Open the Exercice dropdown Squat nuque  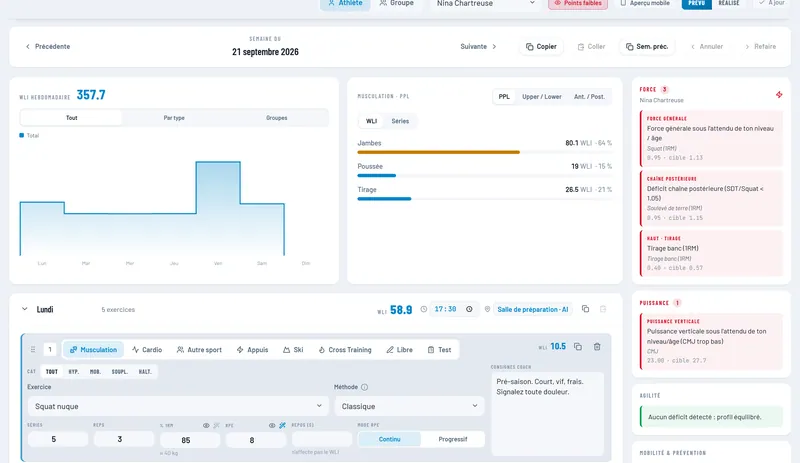178,406
